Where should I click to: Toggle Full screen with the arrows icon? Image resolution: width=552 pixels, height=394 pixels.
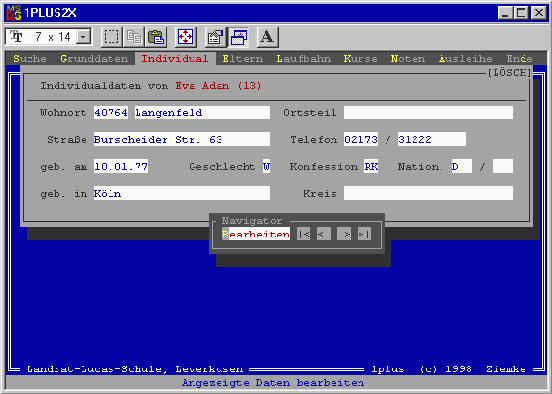185,37
